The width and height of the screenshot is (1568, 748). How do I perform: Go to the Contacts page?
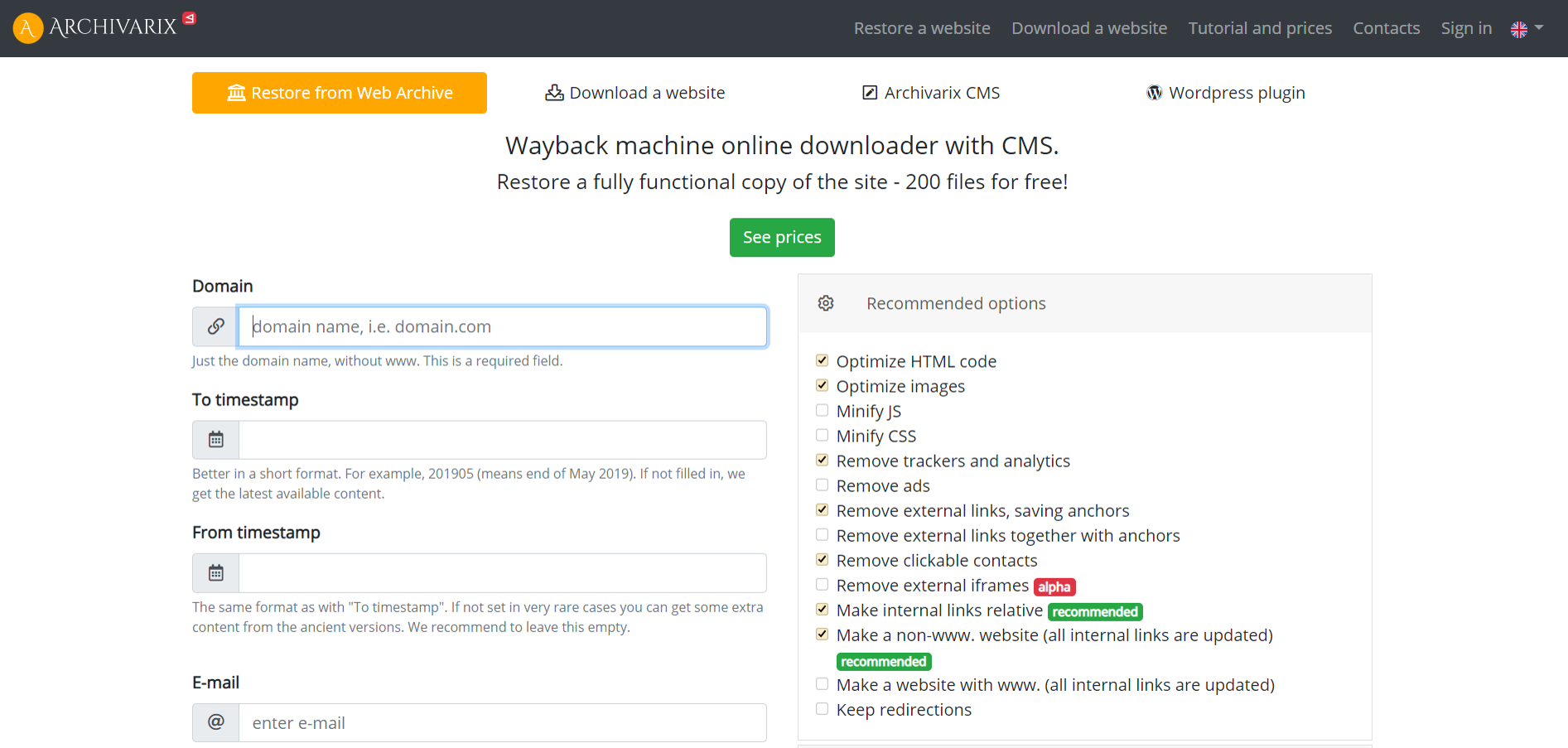tap(1386, 28)
